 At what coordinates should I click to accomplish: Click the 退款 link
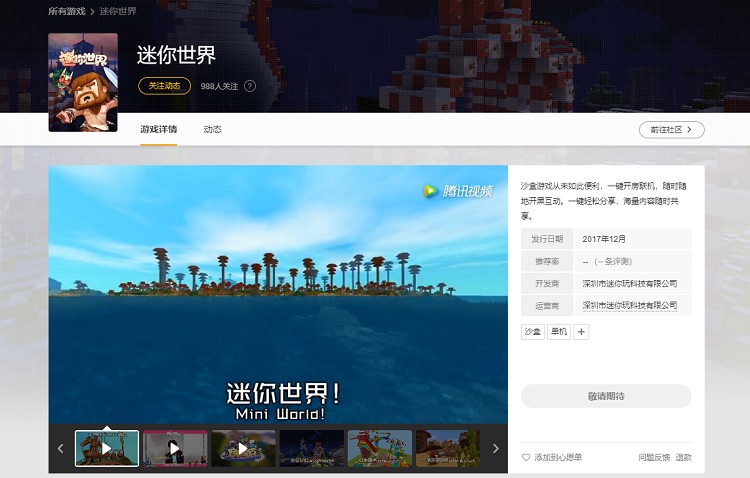pyautogui.click(x=684, y=457)
